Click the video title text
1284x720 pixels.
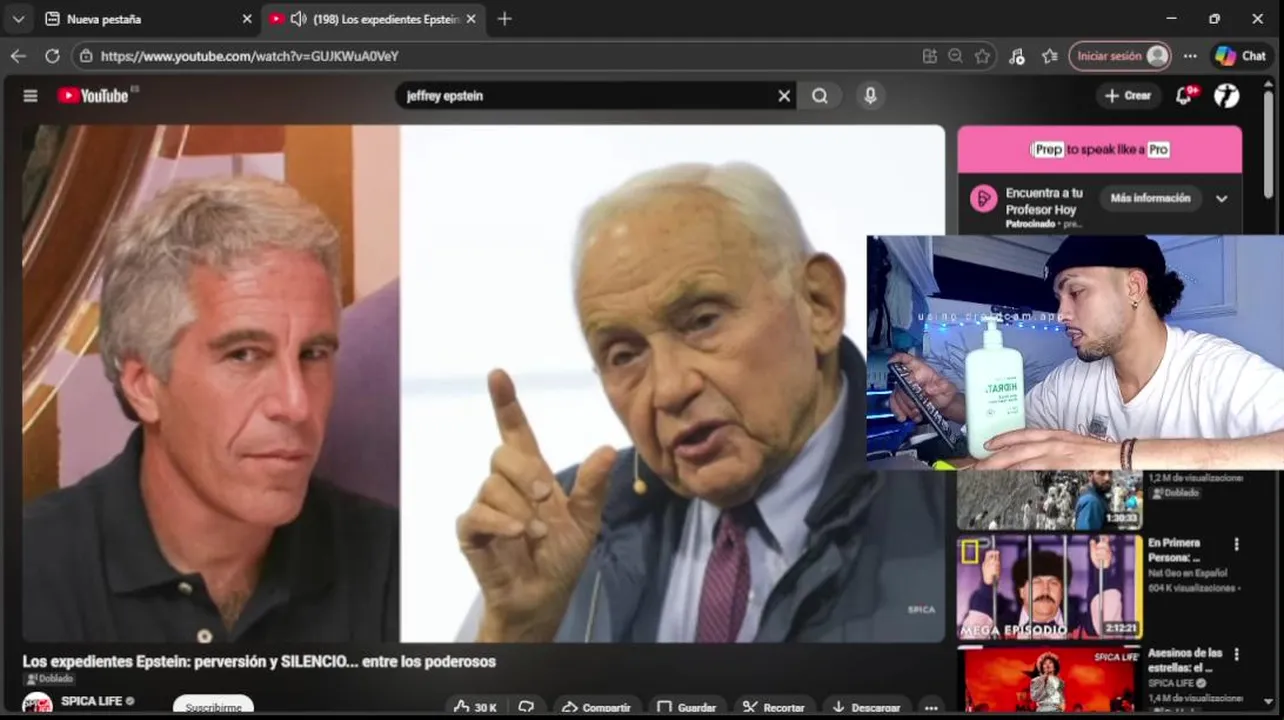click(259, 661)
